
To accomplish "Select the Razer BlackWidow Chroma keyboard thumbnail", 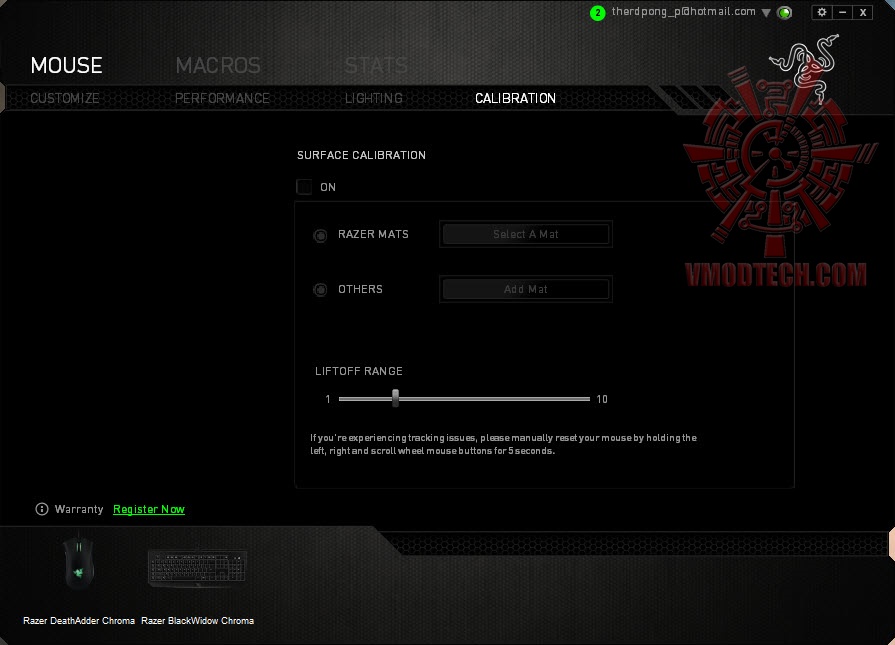I will 197,567.
